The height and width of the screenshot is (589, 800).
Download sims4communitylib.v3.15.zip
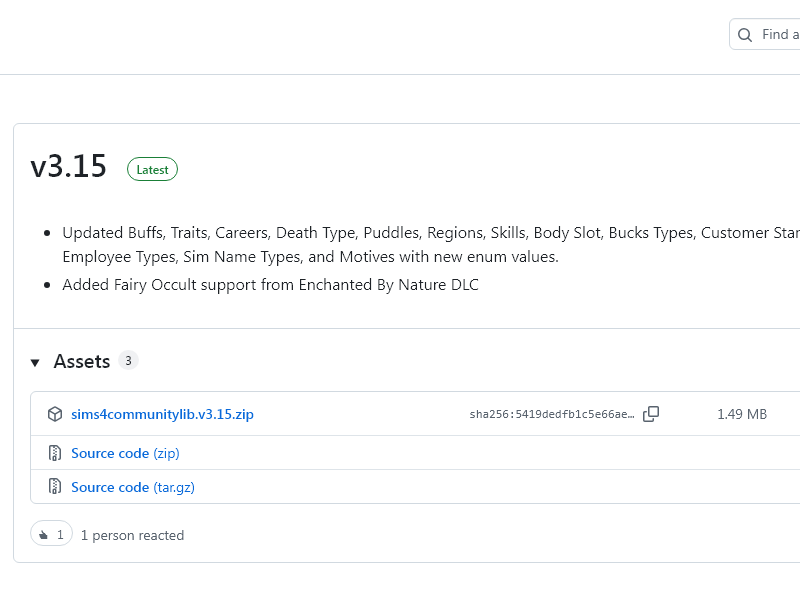[162, 414]
